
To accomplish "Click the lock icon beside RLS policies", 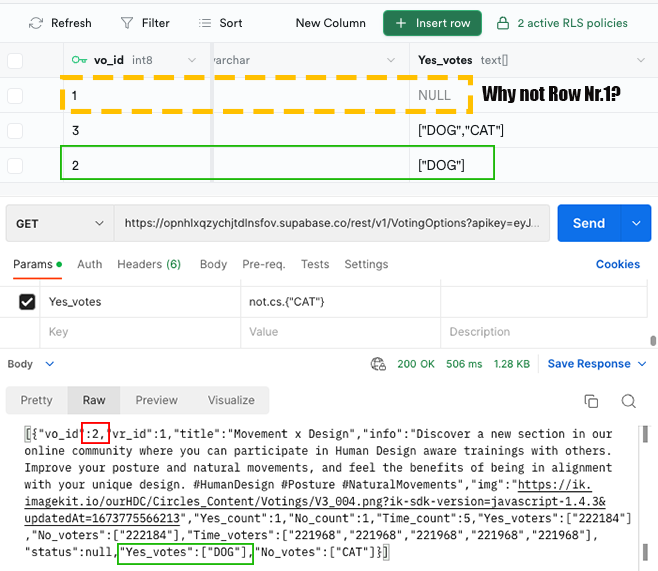I will click(x=503, y=23).
